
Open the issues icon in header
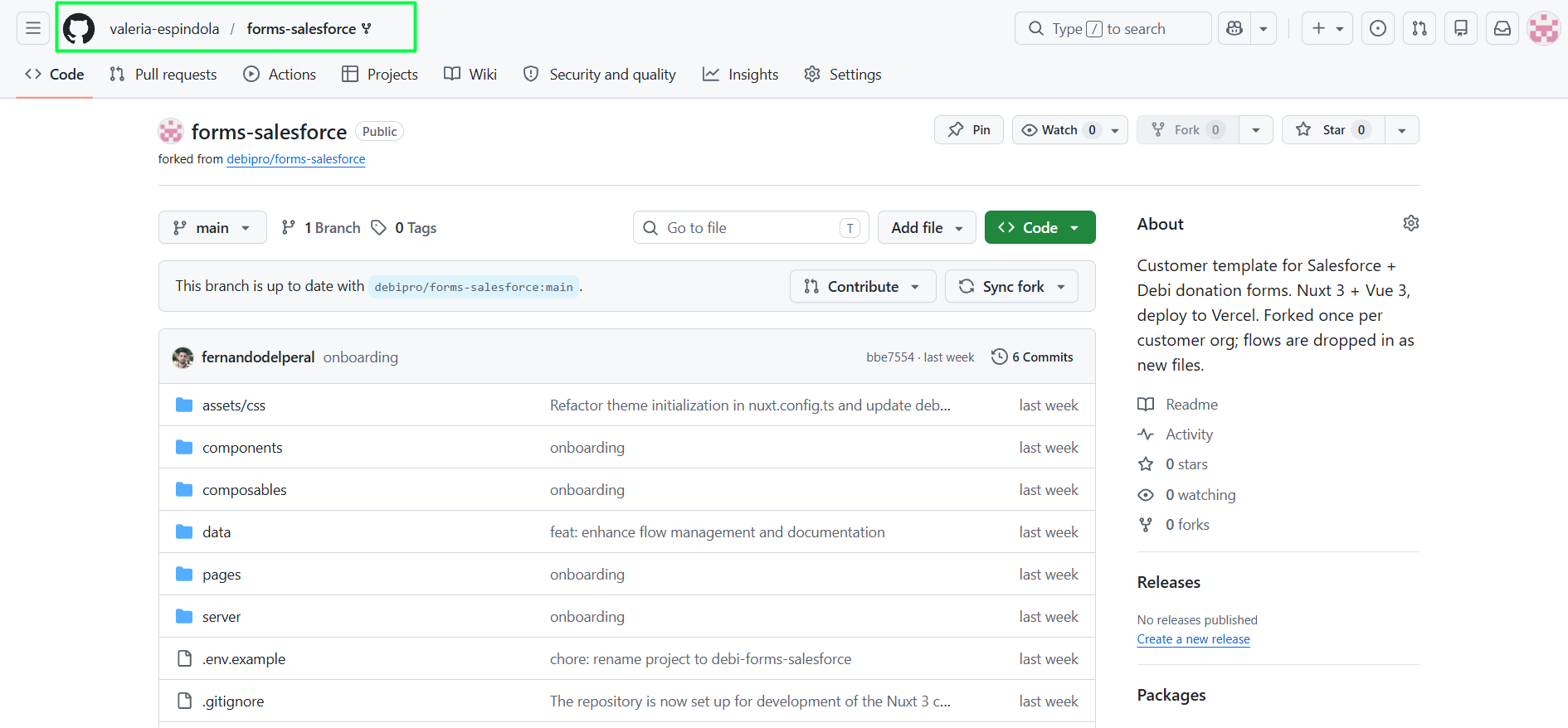pos(1378,28)
